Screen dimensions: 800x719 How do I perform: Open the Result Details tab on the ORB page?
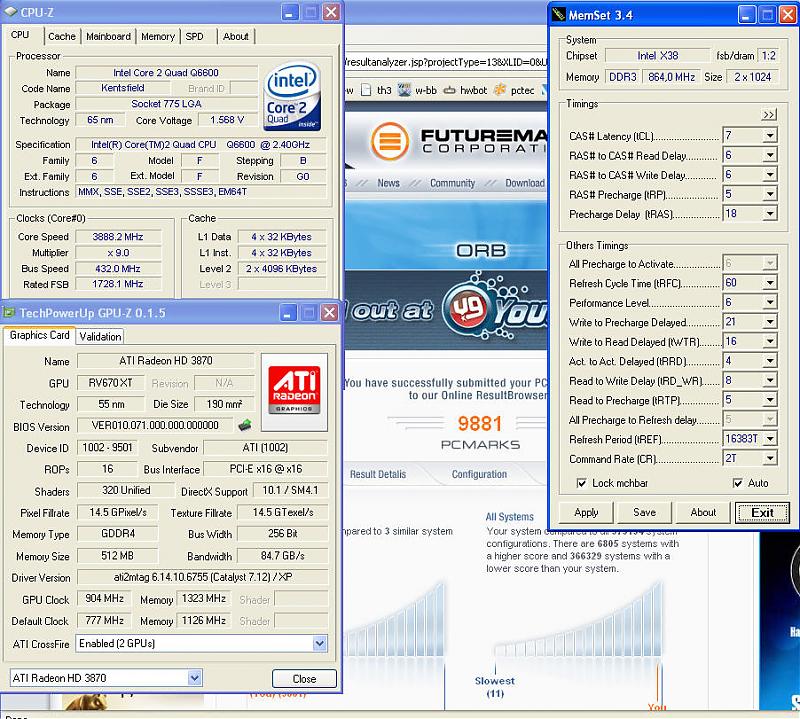(378, 474)
